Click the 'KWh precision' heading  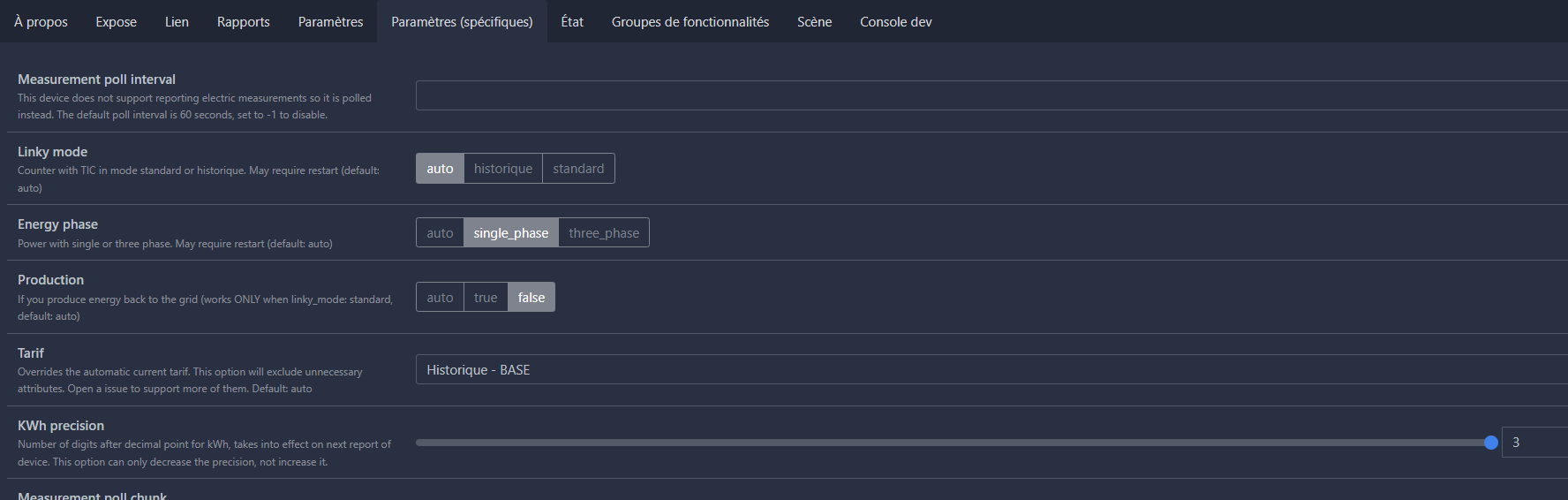[61, 426]
